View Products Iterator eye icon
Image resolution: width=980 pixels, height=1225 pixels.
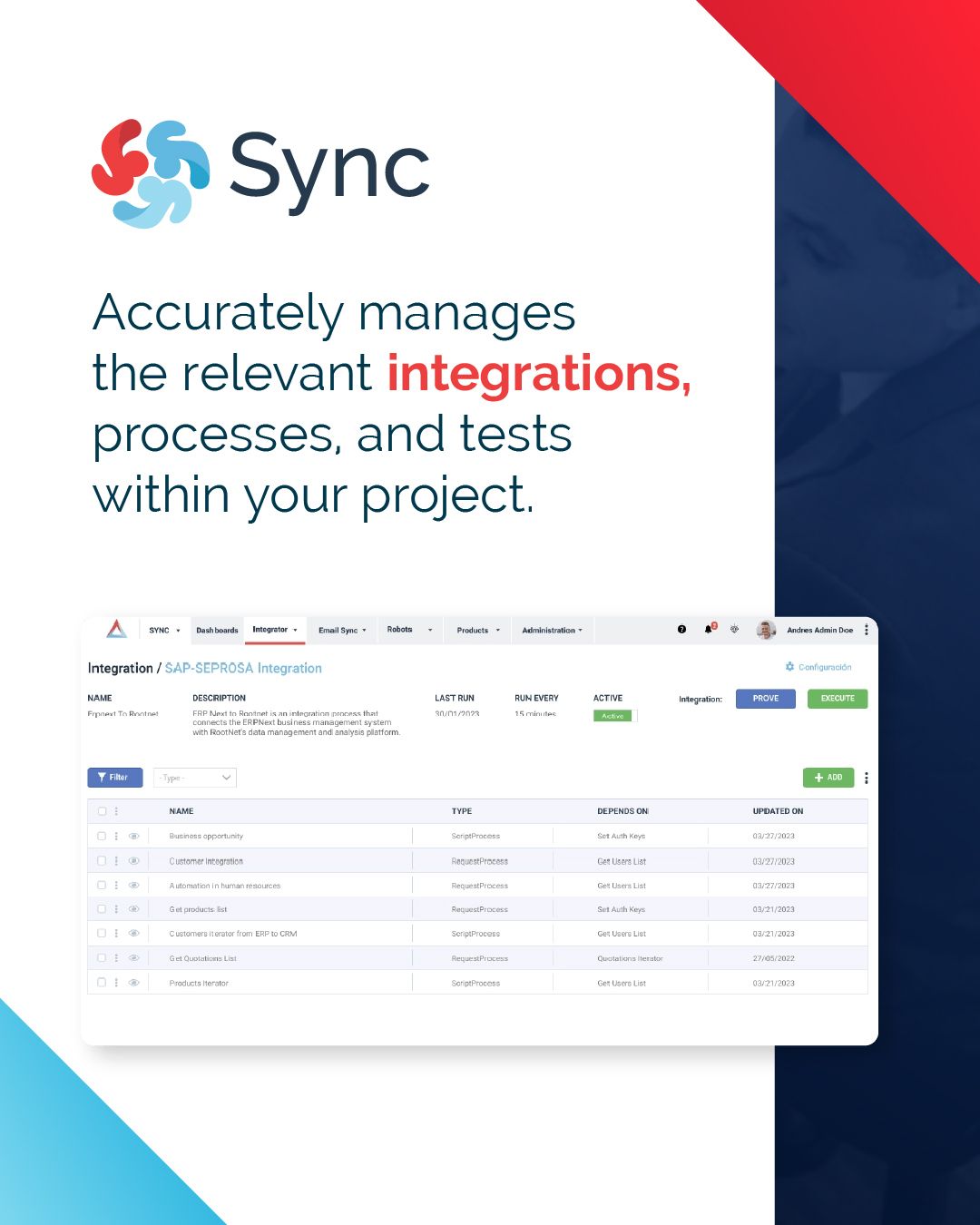point(133,982)
